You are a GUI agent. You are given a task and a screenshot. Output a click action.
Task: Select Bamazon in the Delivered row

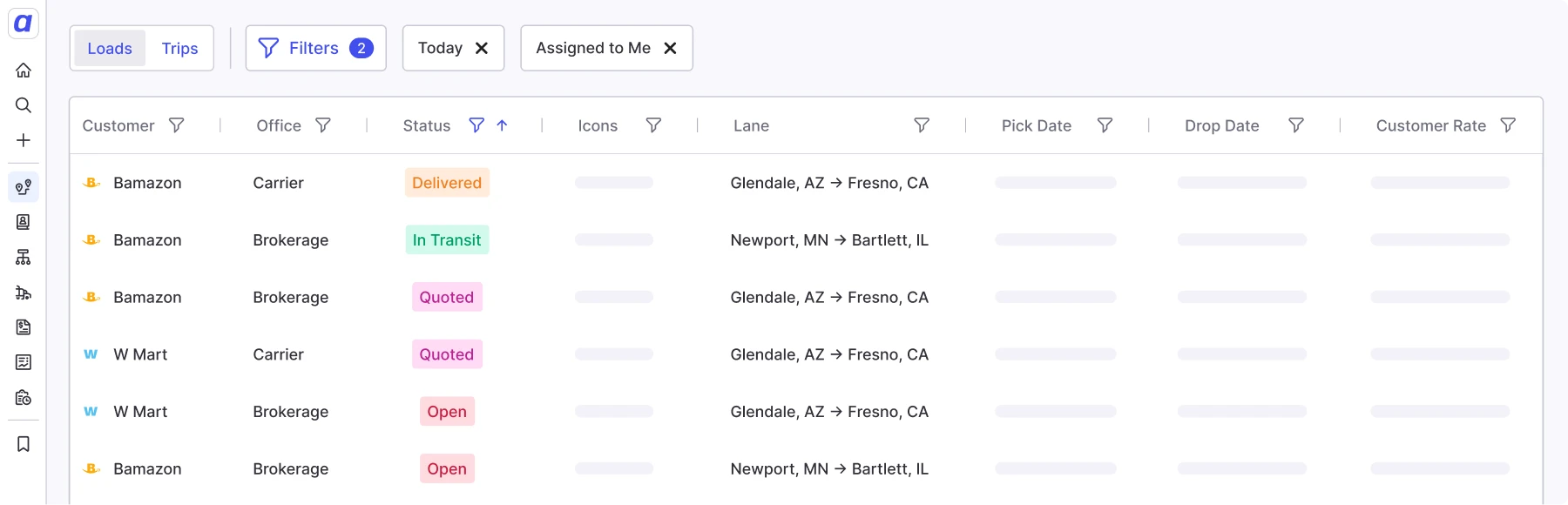(x=147, y=183)
